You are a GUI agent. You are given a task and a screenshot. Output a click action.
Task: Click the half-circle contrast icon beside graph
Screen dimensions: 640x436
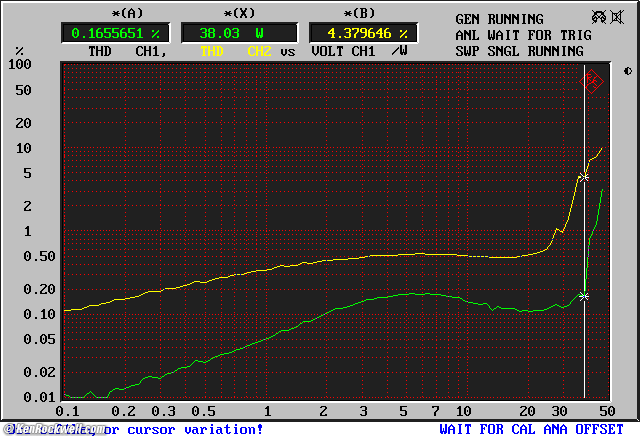point(628,71)
